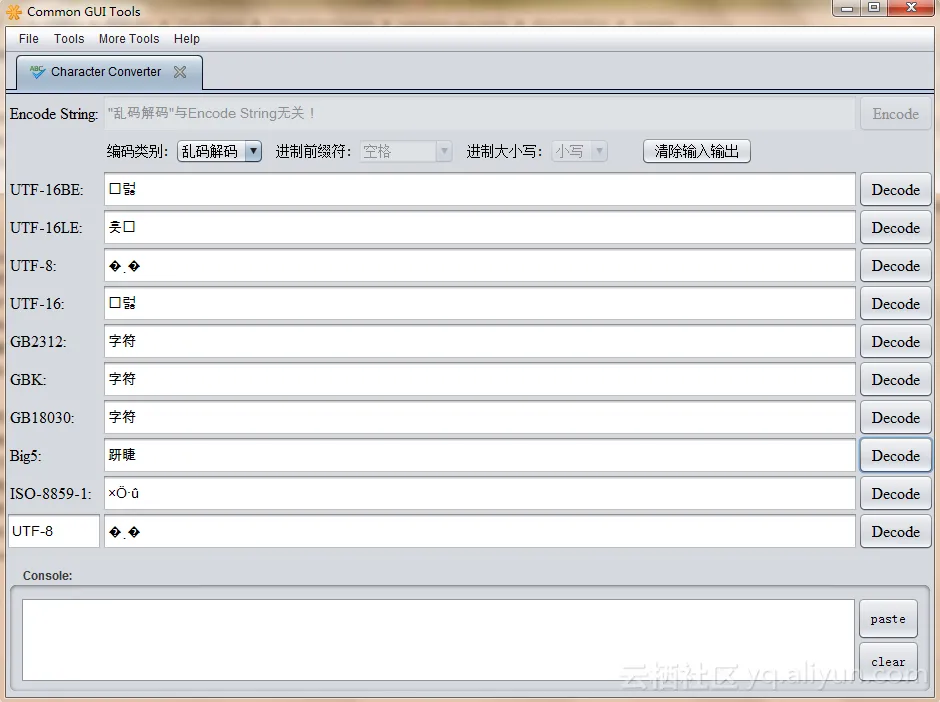Minimize the Common GUI Tools window
The width and height of the screenshot is (940, 702).
[846, 8]
